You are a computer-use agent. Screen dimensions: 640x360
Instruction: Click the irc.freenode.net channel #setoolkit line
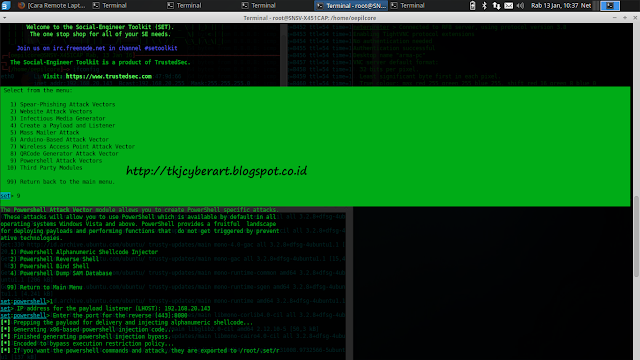[97, 48]
